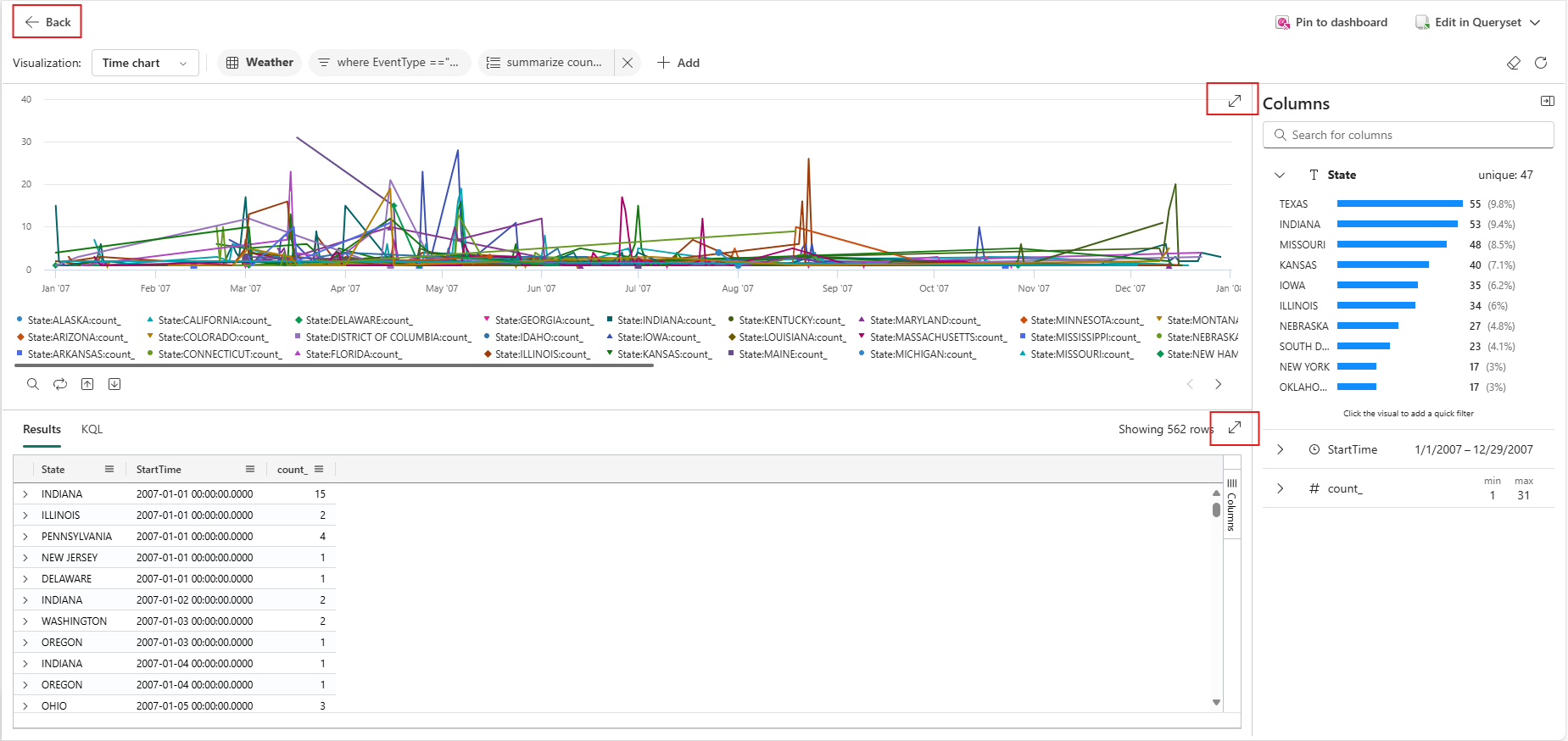Toggle State:MISSOURI series in legend
This screenshot has width=1568, height=741.
point(1075,354)
